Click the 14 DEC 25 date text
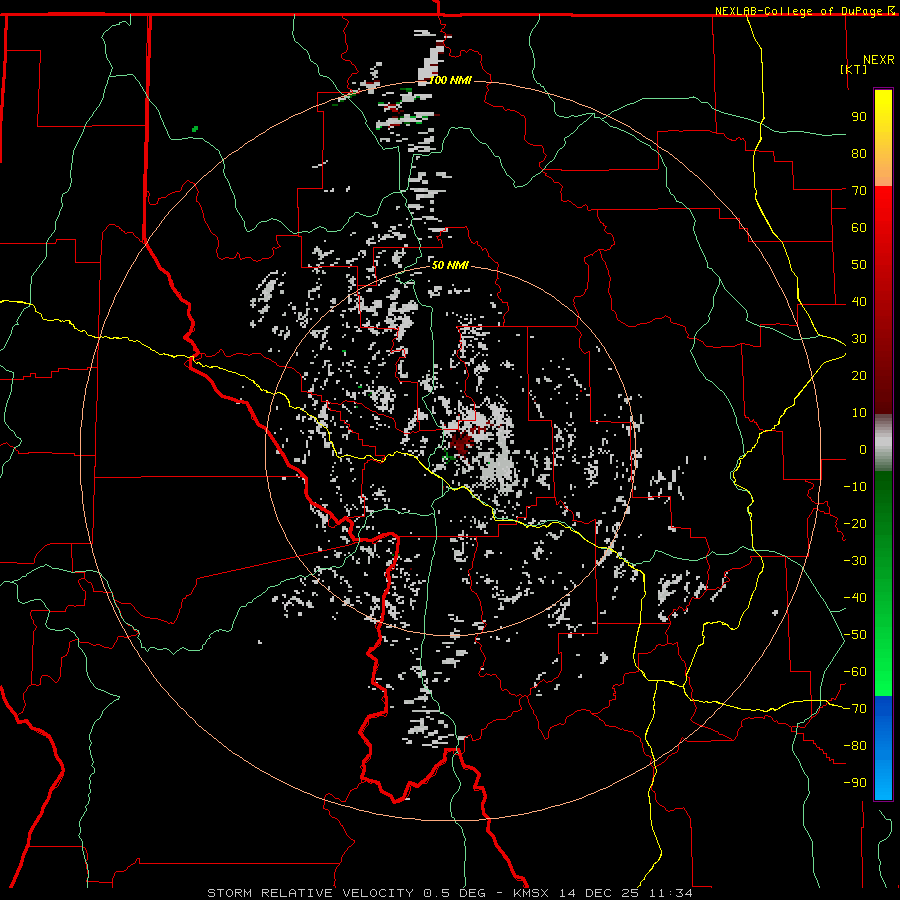900x900 pixels. (x=598, y=893)
